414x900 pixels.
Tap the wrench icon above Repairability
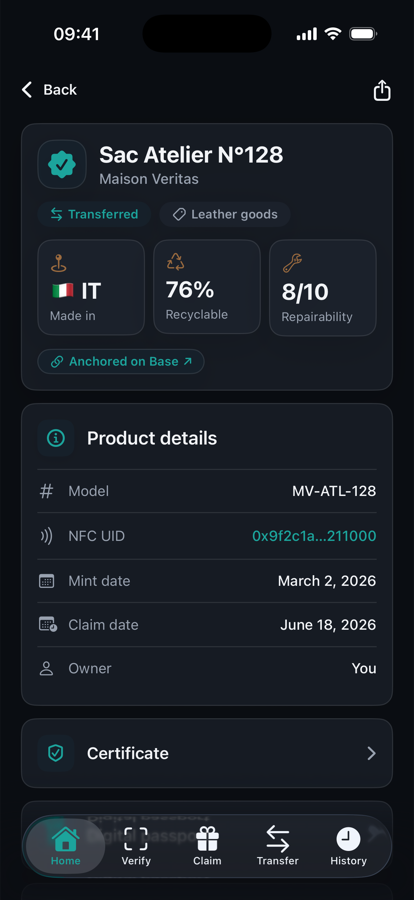pos(292,263)
